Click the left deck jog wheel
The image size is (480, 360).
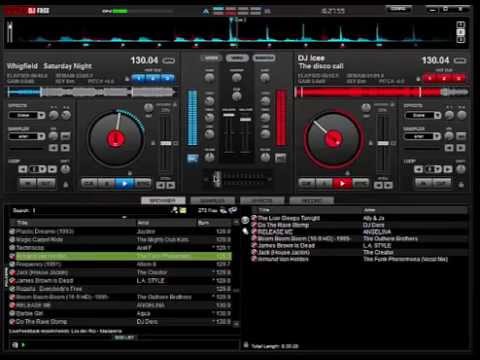click(116, 139)
